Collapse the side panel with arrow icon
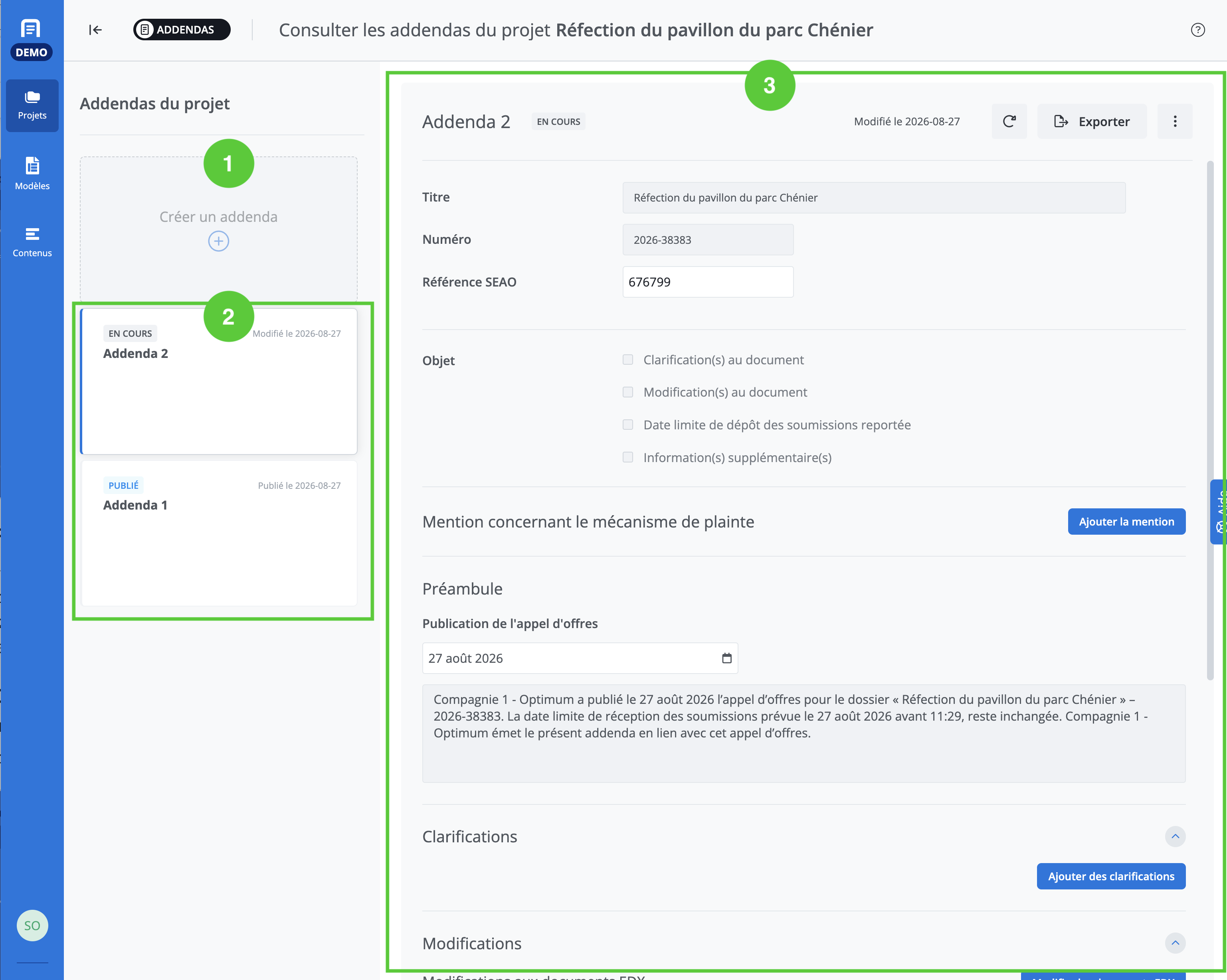 coord(95,30)
